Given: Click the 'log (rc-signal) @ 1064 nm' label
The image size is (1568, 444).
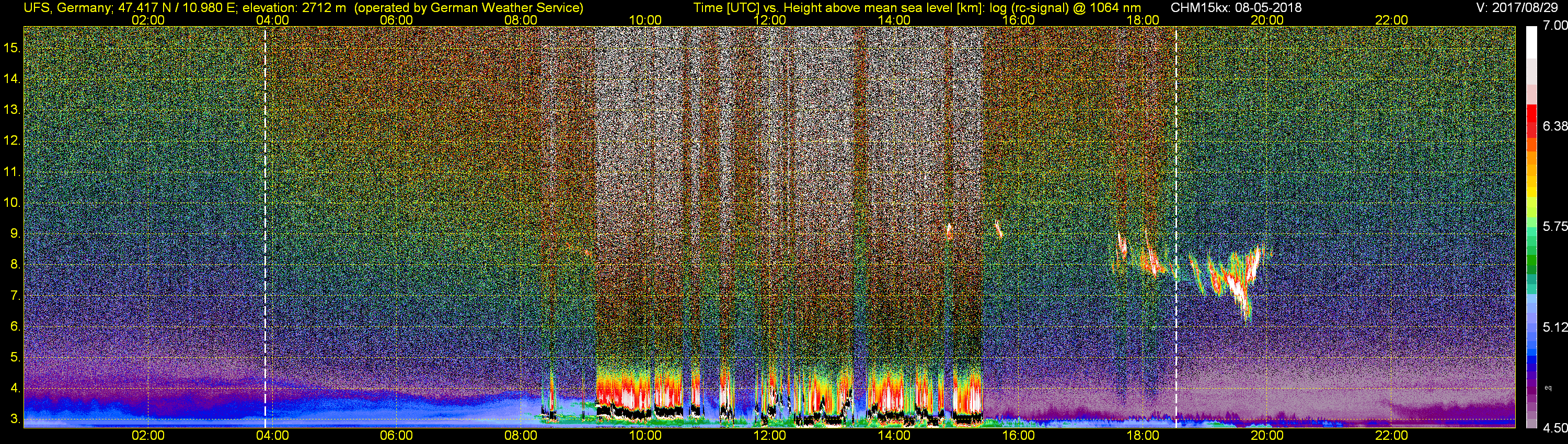Looking at the screenshot, I should [1065, 8].
